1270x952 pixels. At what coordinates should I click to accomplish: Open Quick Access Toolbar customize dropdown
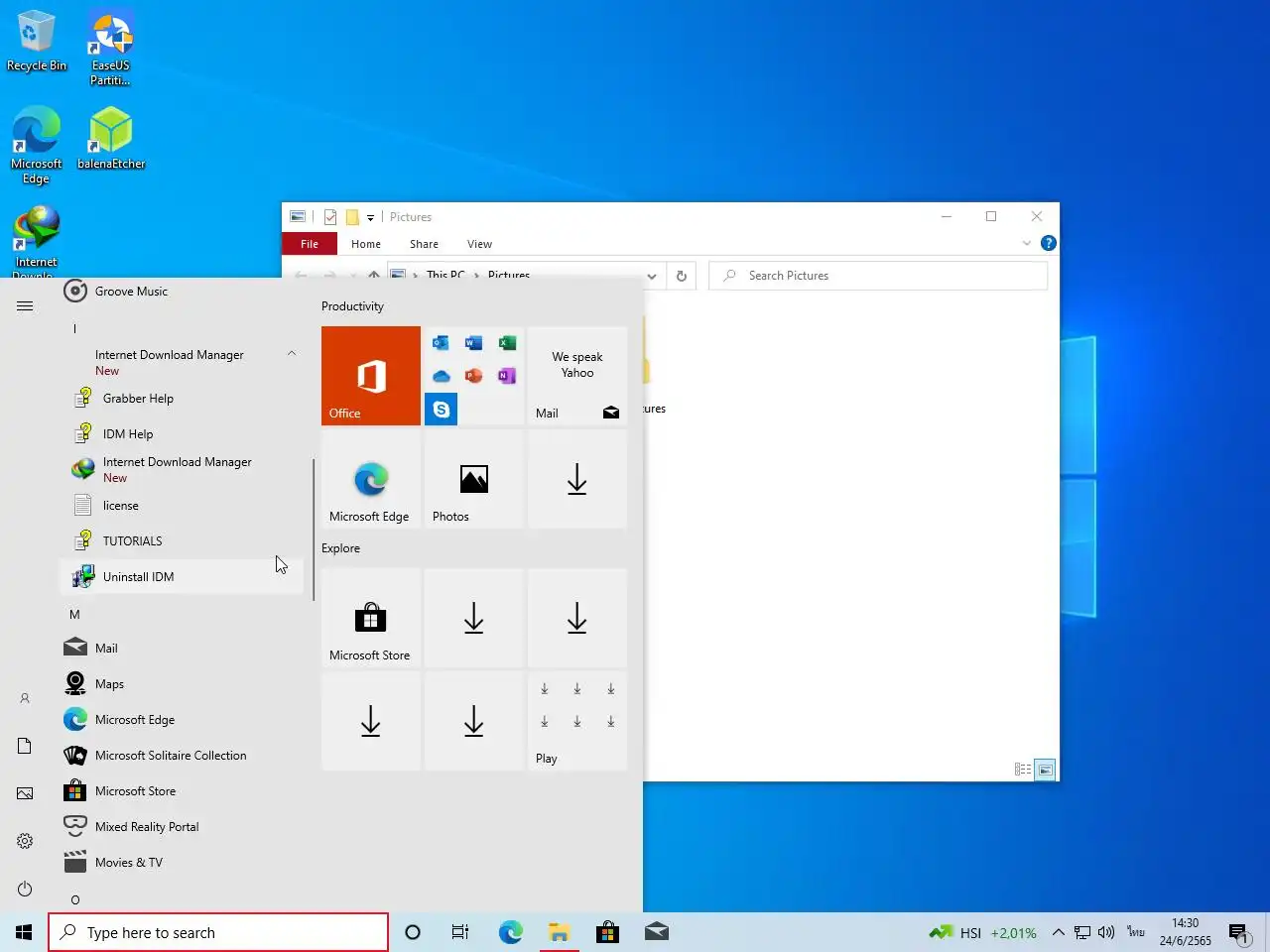click(x=370, y=217)
